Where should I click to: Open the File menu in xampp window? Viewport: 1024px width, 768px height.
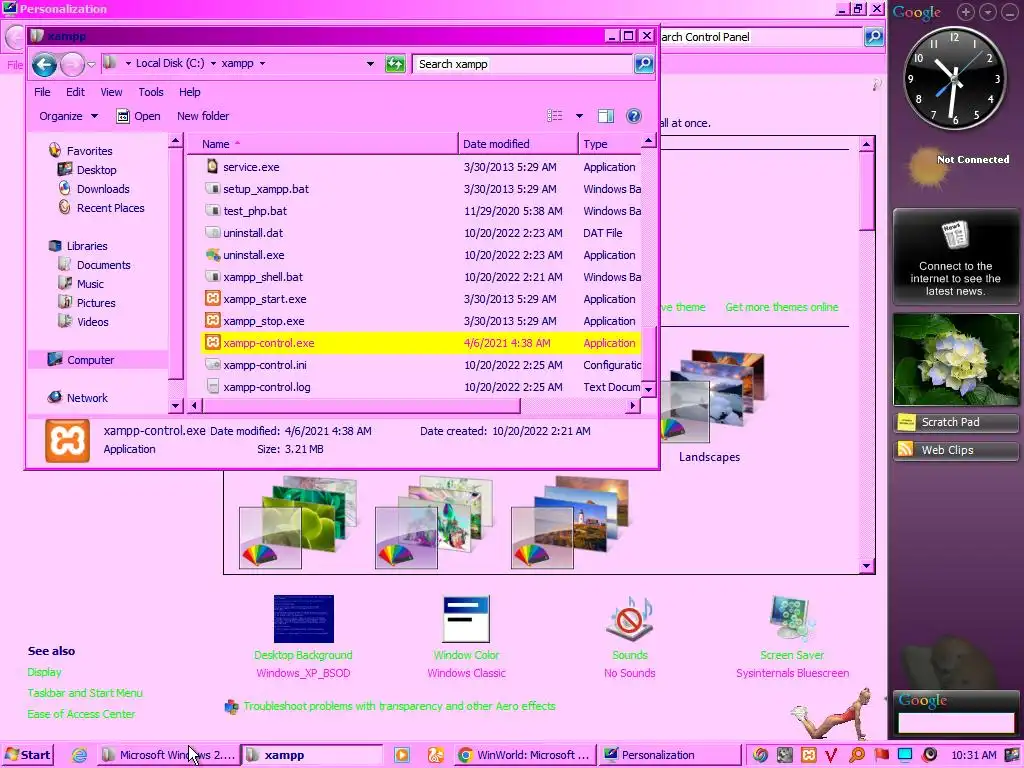tap(42, 92)
